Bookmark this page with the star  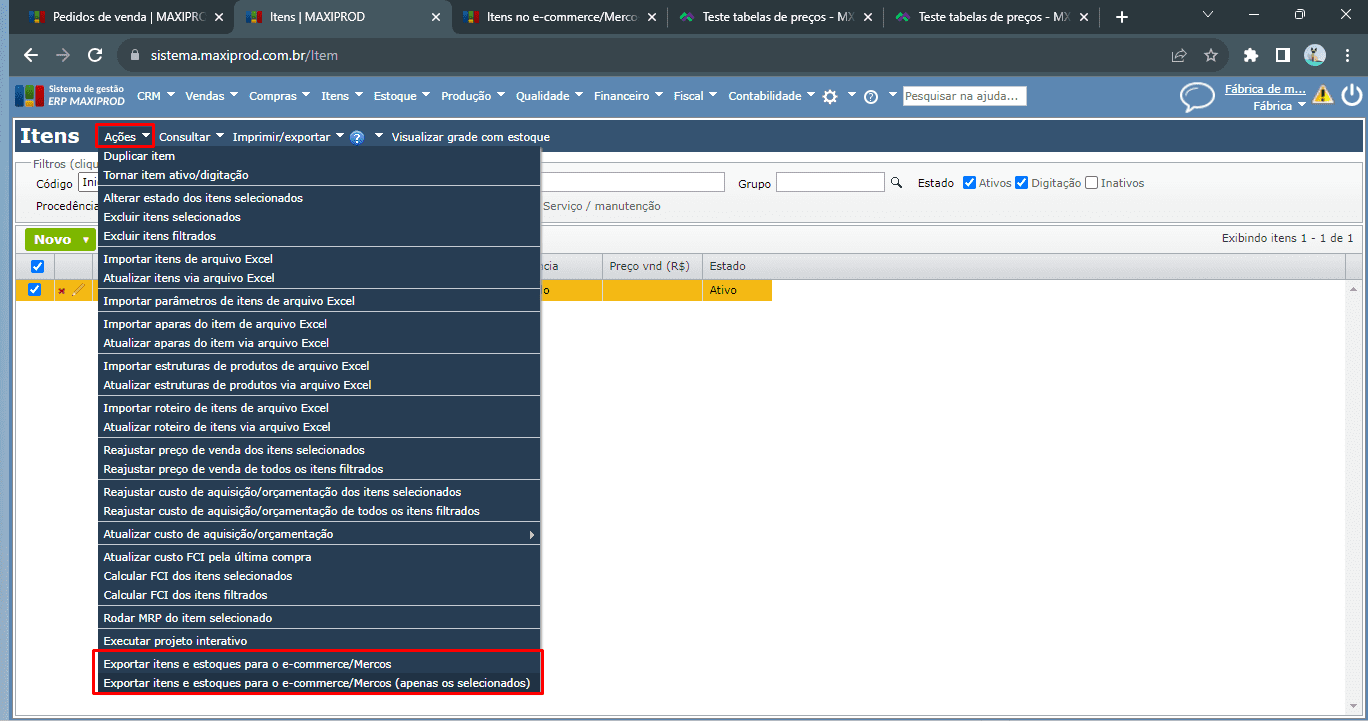tap(1211, 55)
